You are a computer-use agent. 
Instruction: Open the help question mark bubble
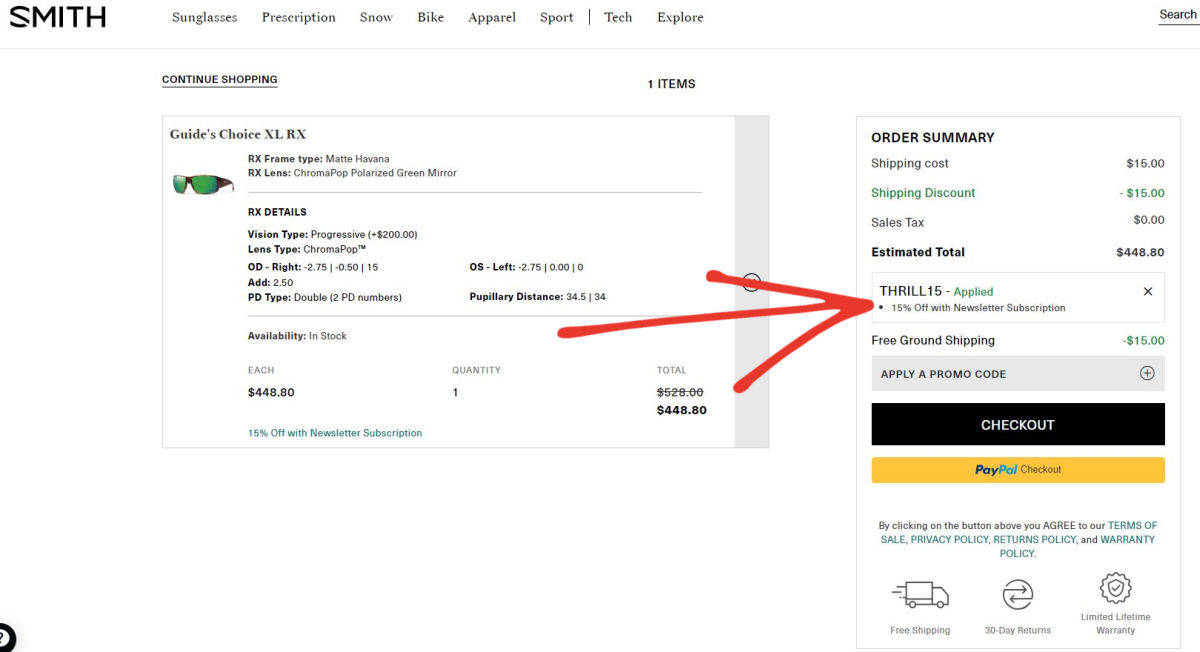pyautogui.click(x=5, y=637)
